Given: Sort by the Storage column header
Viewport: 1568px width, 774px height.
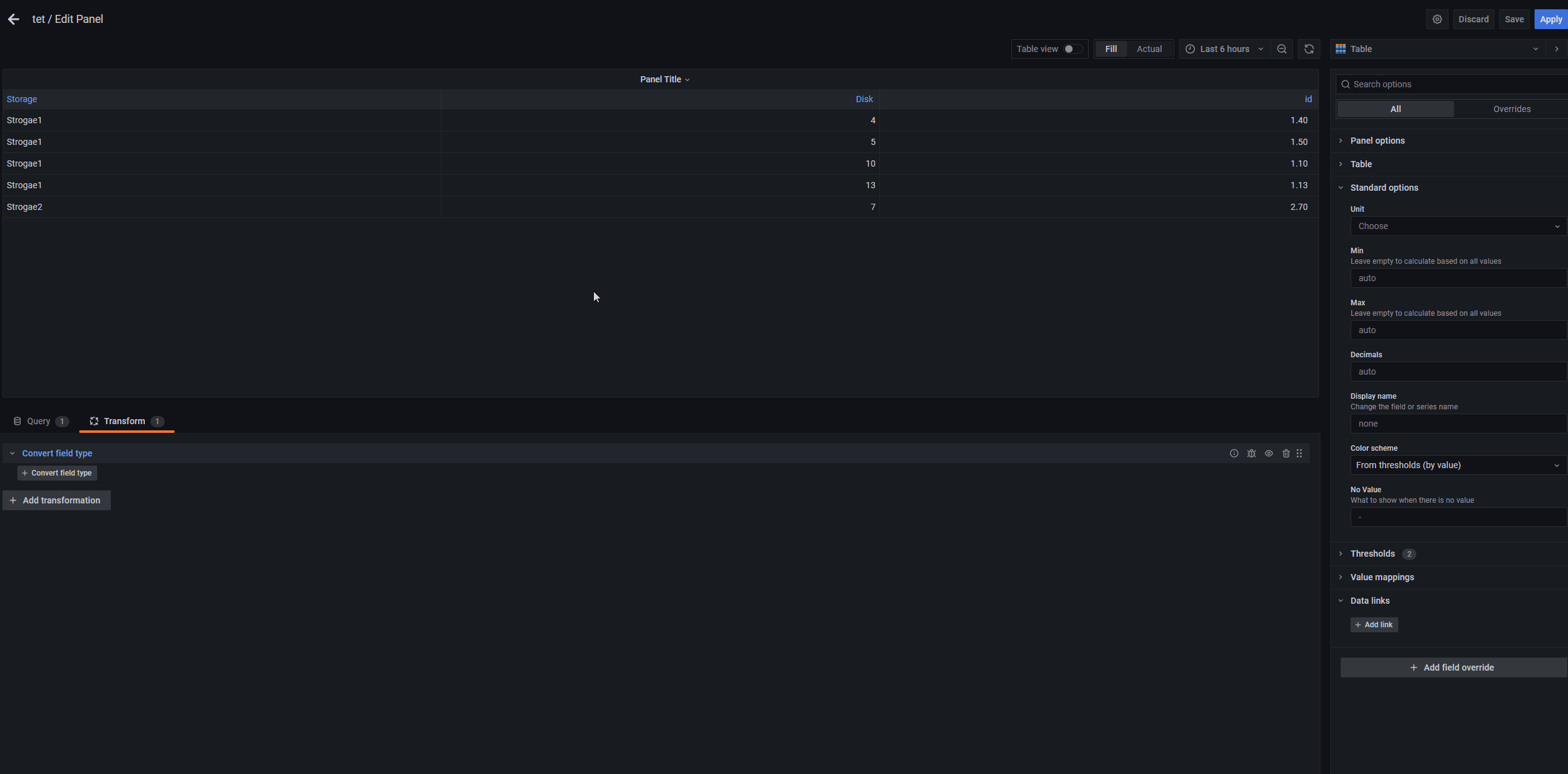Looking at the screenshot, I should (22, 99).
